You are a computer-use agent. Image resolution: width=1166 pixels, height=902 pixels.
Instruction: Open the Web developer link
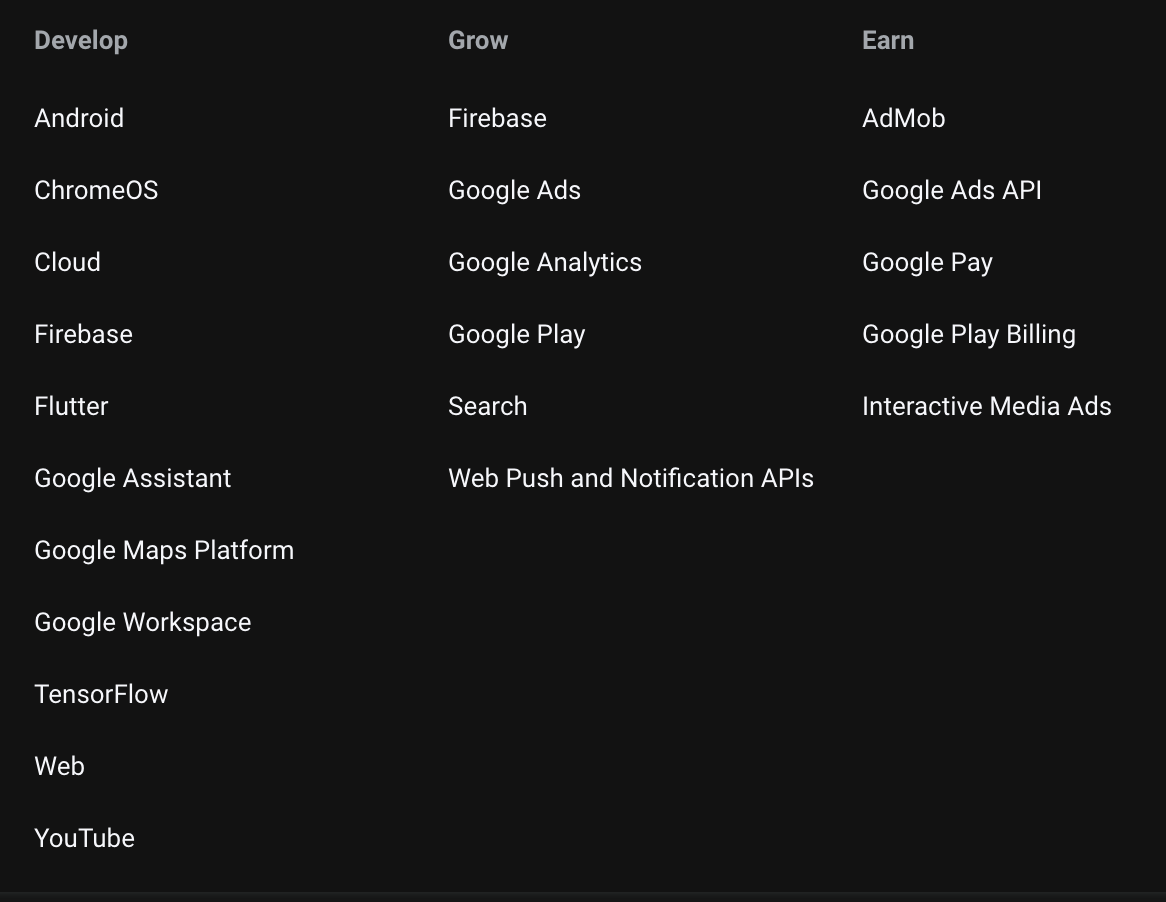coord(59,766)
